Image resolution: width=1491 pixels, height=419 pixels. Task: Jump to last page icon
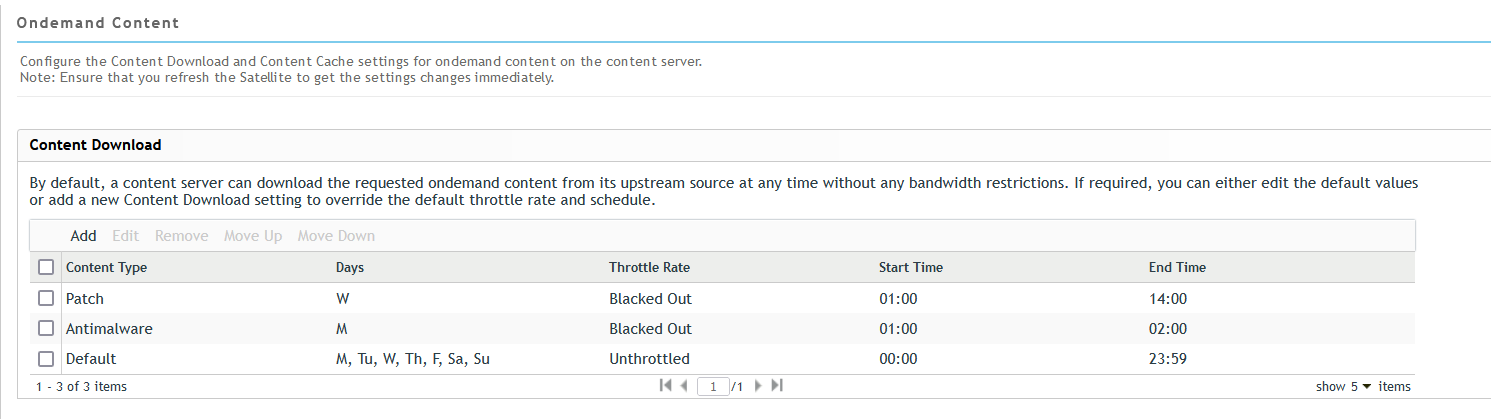point(777,386)
